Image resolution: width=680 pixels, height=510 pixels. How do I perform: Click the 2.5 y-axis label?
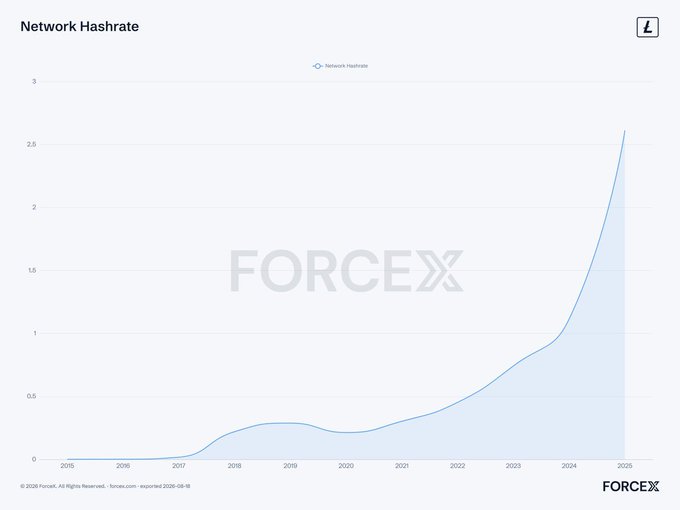pos(31,144)
